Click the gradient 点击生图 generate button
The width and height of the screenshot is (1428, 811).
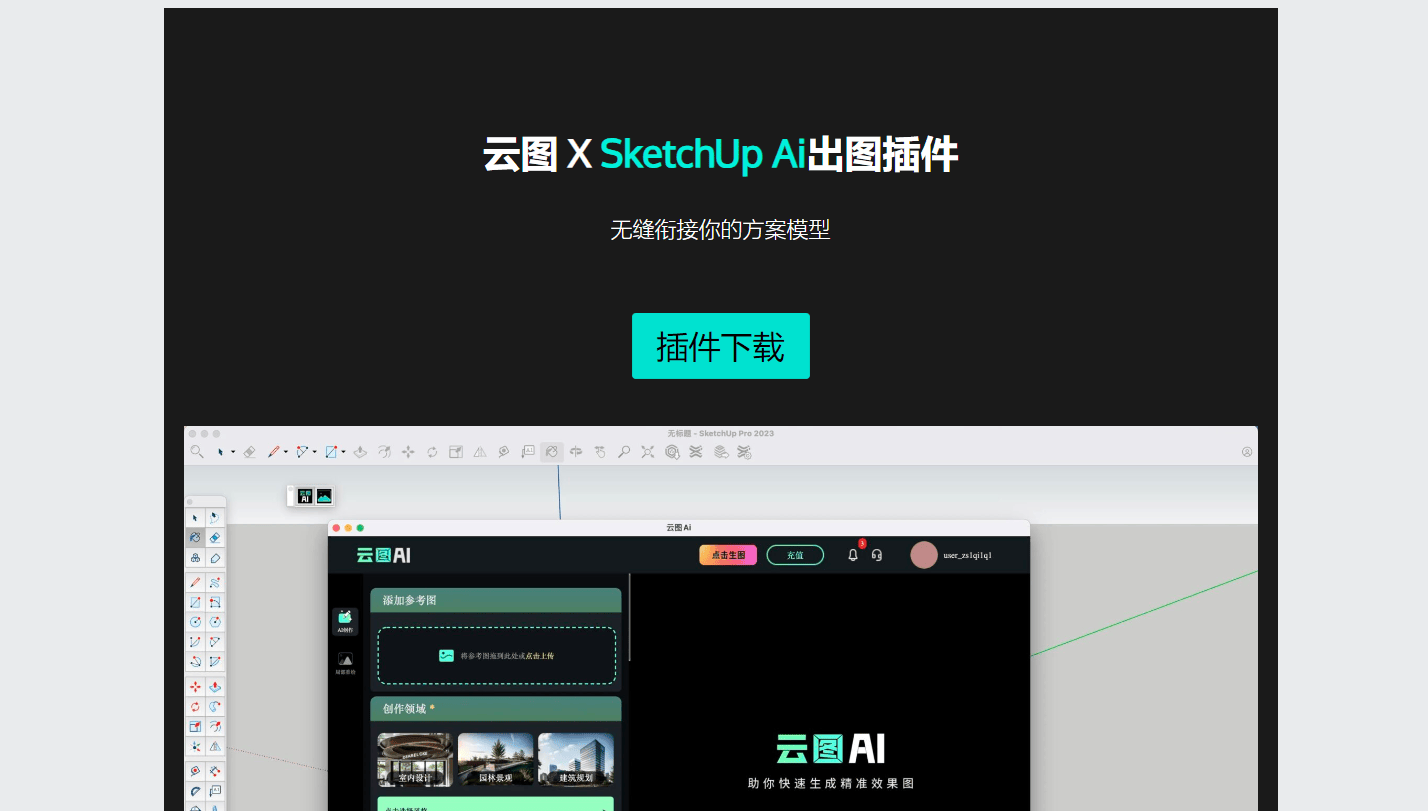[x=727, y=554]
